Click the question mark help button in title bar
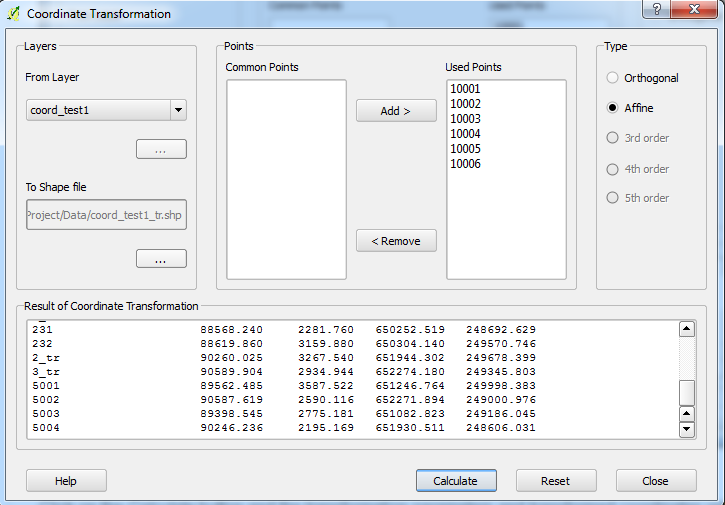The width and height of the screenshot is (725, 505). pyautogui.click(x=656, y=9)
